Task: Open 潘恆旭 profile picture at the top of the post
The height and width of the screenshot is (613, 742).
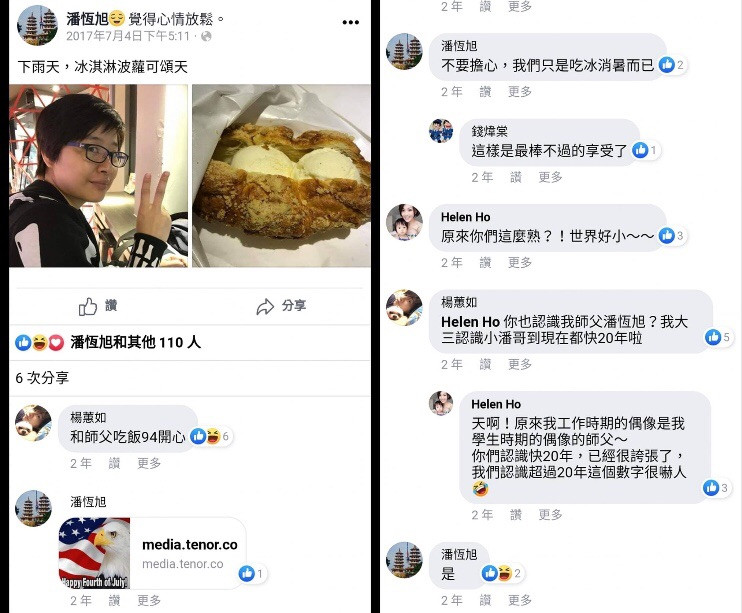Action: coord(37,26)
